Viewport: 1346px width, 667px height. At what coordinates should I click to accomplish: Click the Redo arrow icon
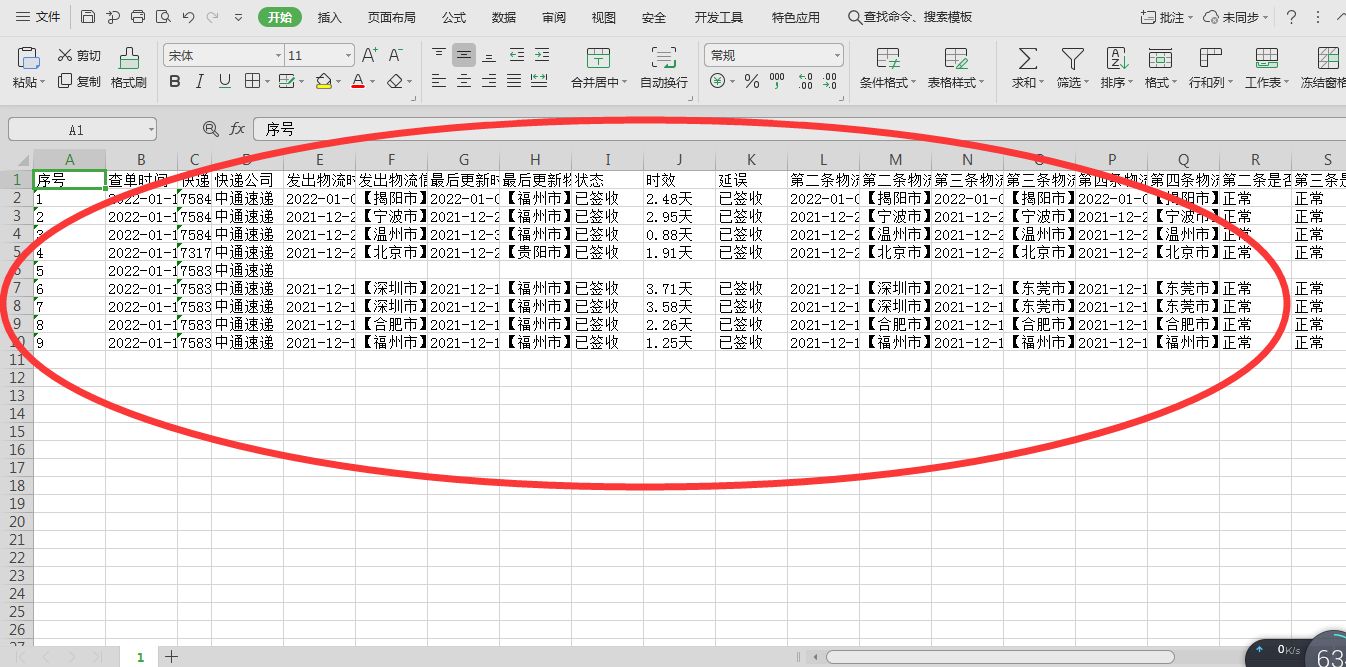(x=213, y=17)
